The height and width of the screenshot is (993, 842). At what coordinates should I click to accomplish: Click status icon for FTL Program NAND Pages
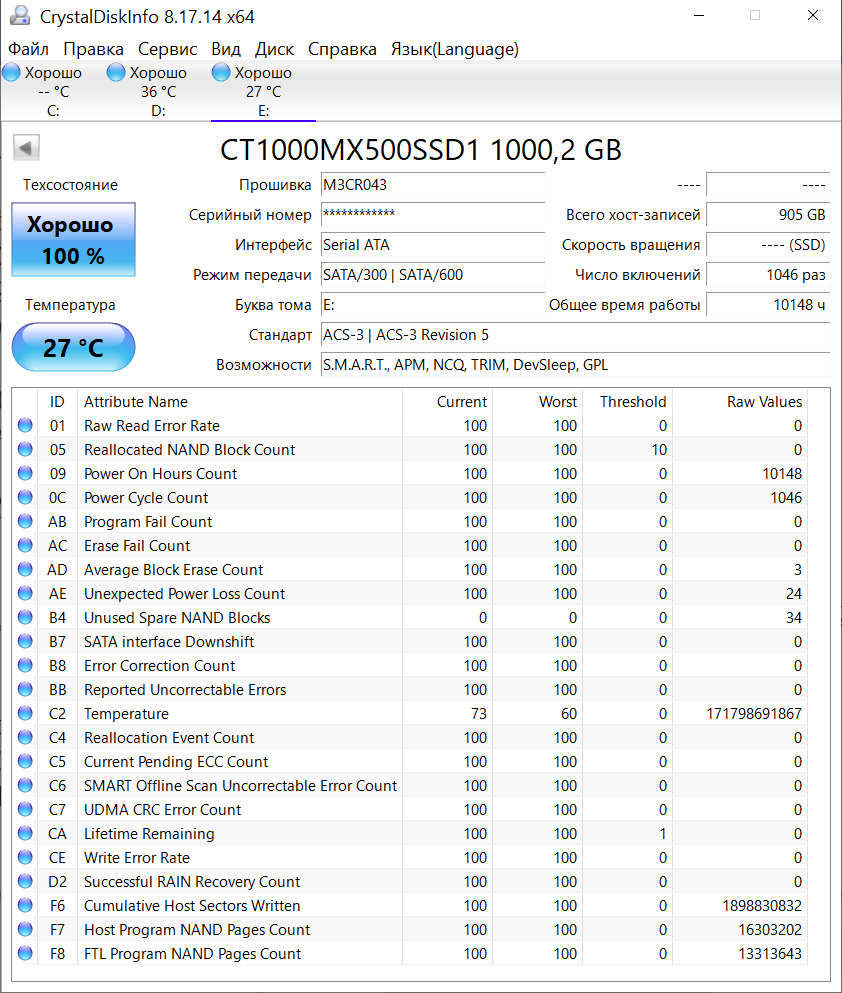point(25,954)
